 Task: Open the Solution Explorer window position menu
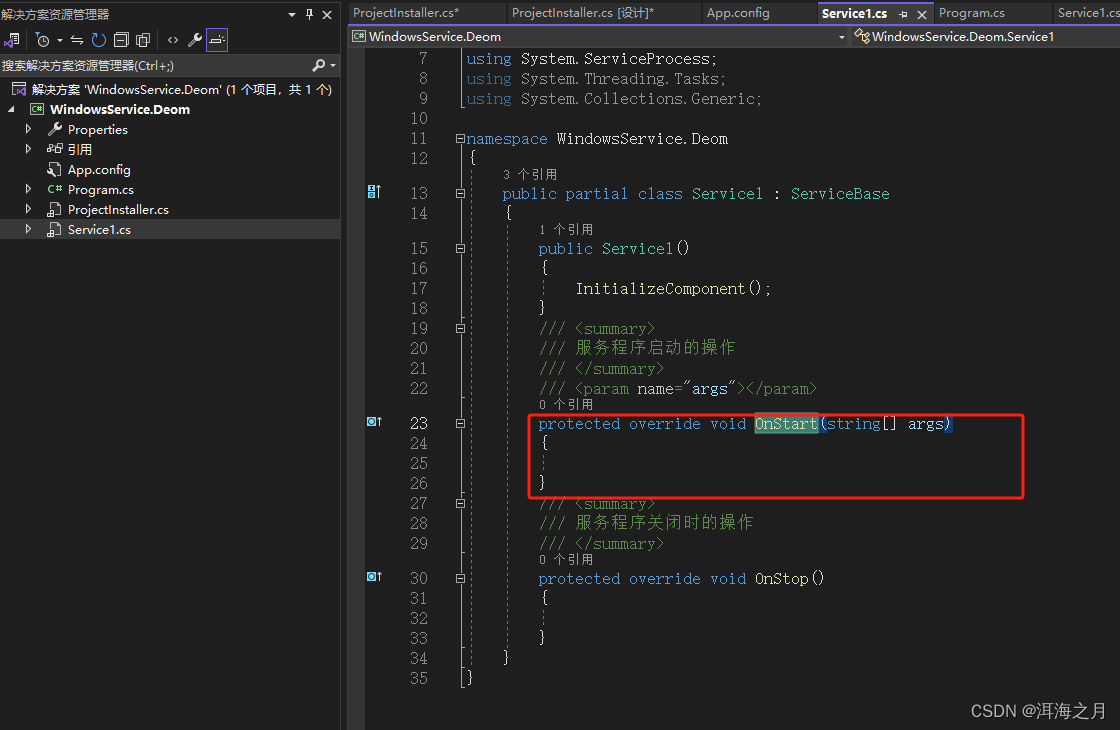pos(291,14)
